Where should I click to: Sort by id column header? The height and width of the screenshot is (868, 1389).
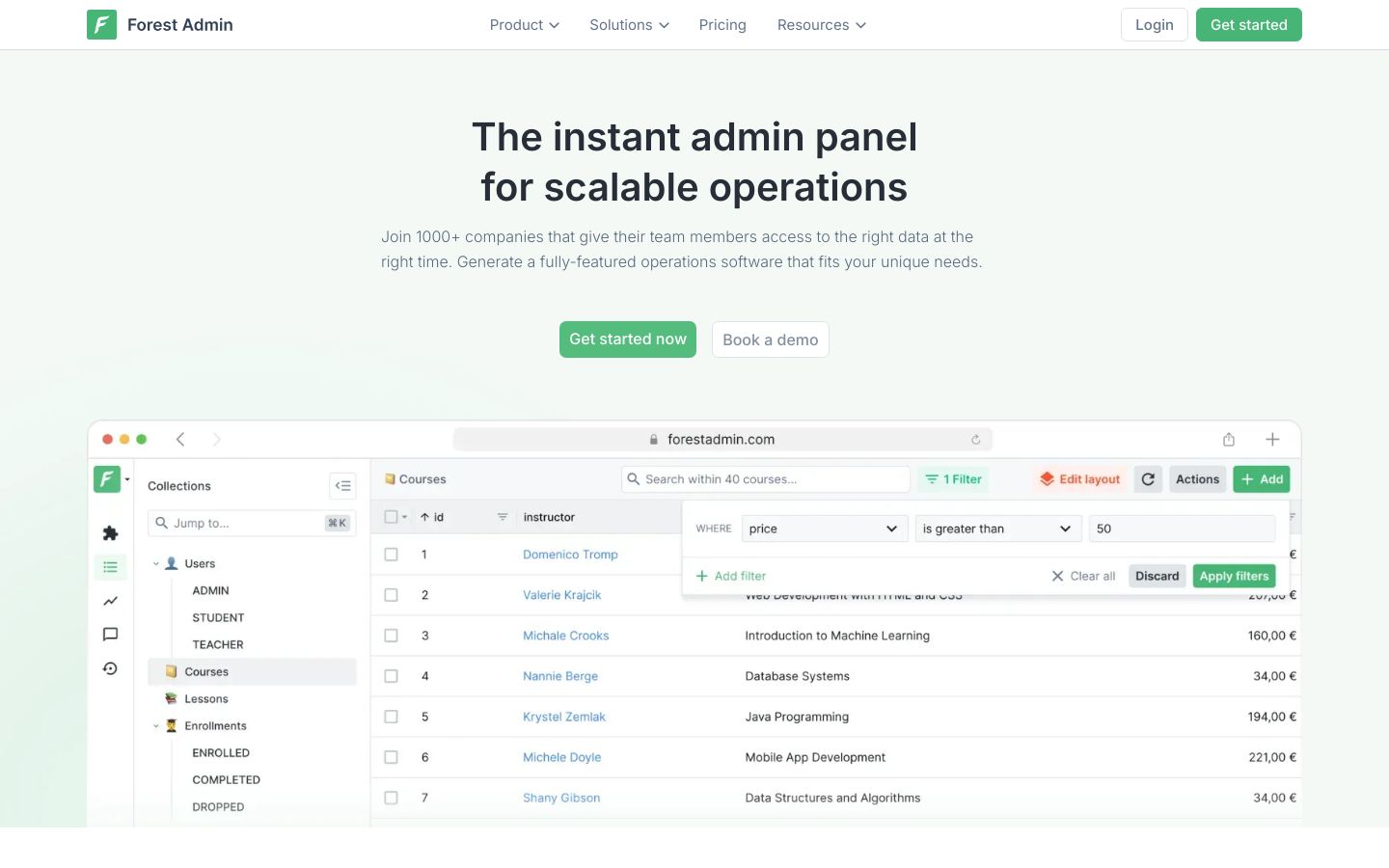[432, 518]
